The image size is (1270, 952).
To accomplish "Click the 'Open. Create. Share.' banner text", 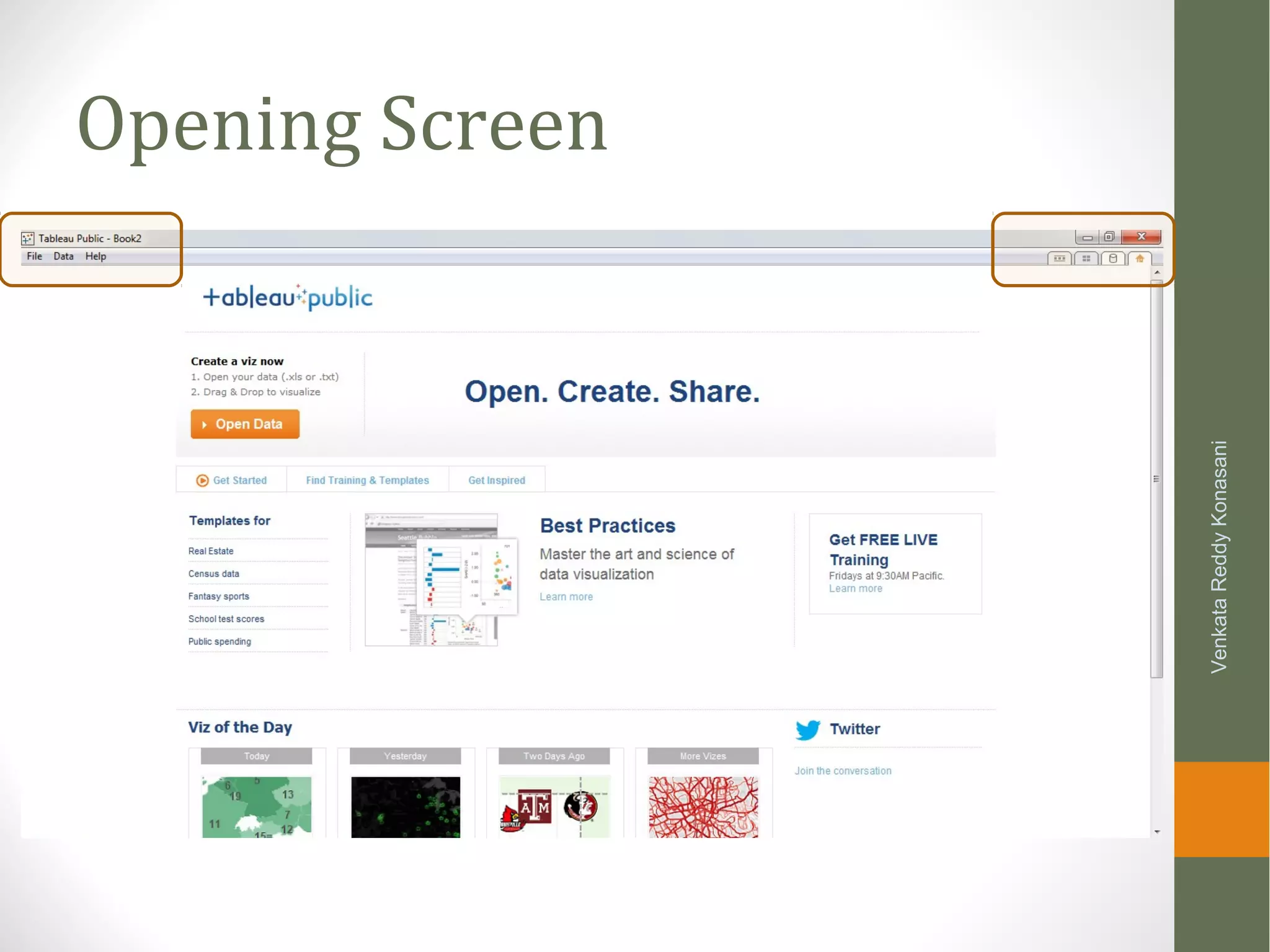I will 613,391.
